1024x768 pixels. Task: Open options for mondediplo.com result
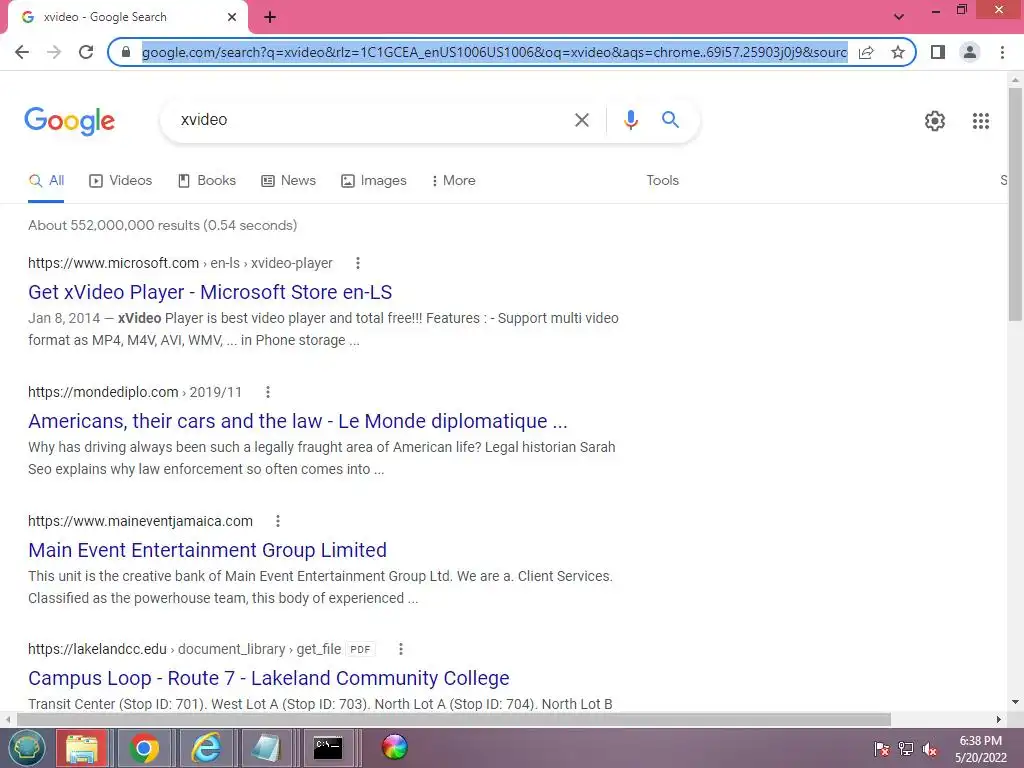coord(267,392)
